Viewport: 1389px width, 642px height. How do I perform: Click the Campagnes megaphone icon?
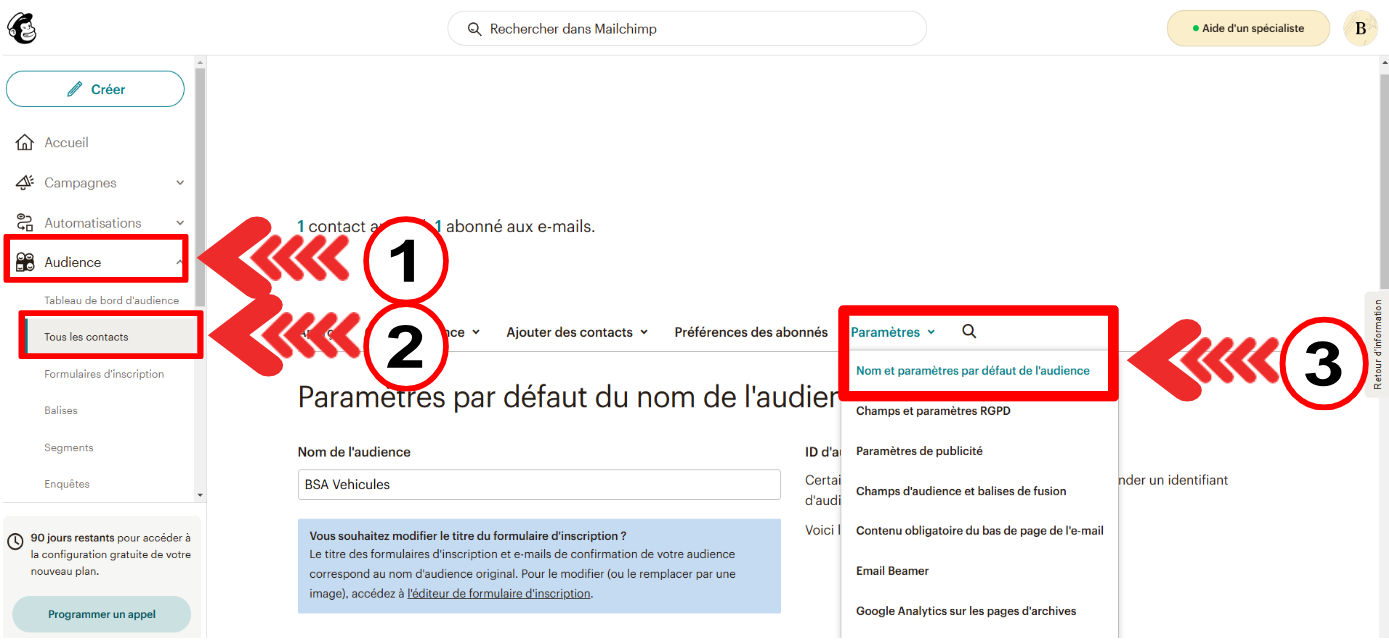pos(25,183)
